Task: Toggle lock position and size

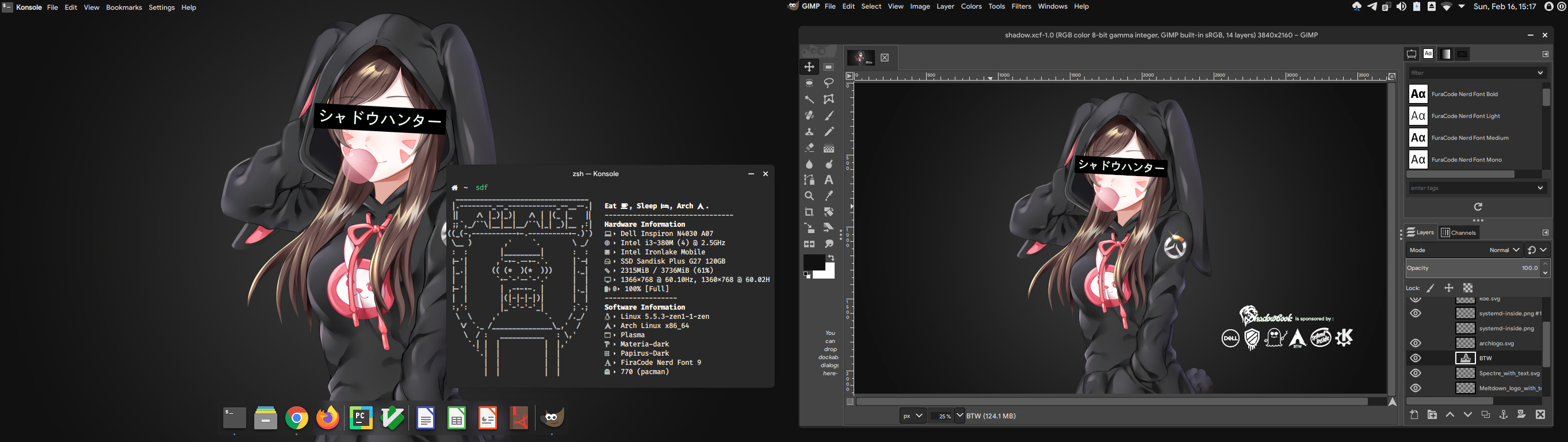Action: [x=1450, y=288]
